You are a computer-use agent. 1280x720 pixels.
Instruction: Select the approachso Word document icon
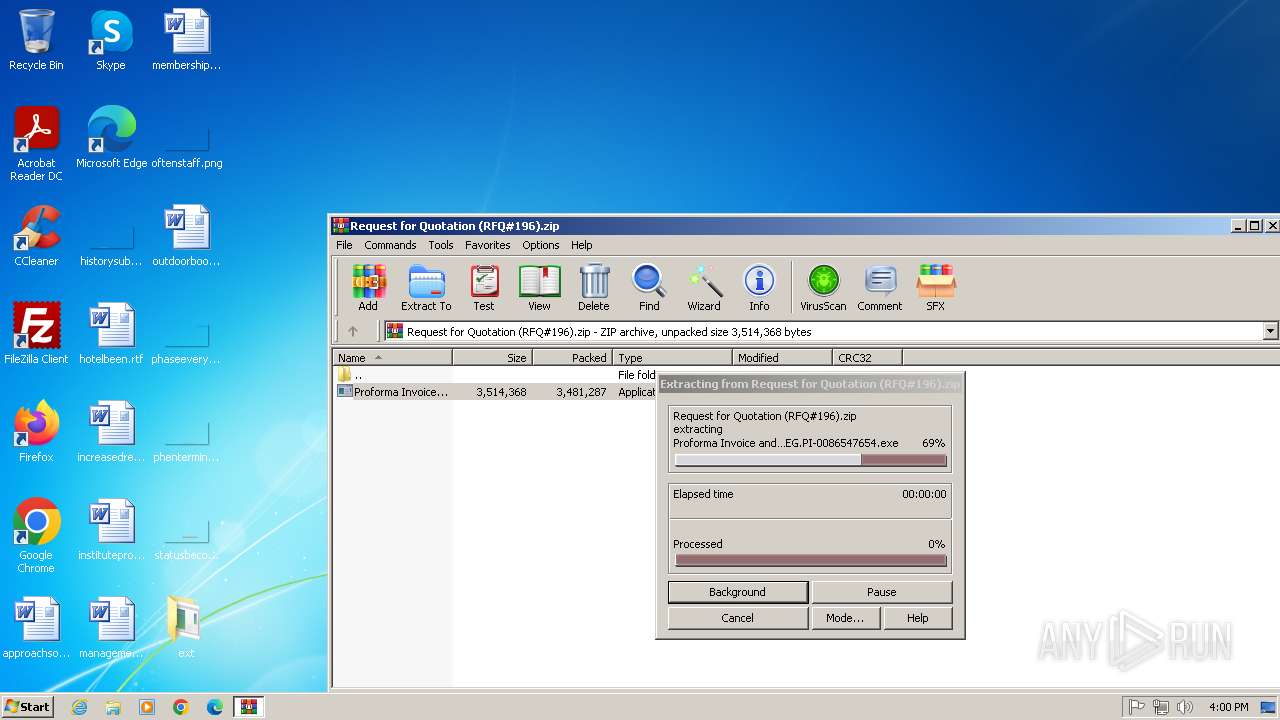pos(36,628)
